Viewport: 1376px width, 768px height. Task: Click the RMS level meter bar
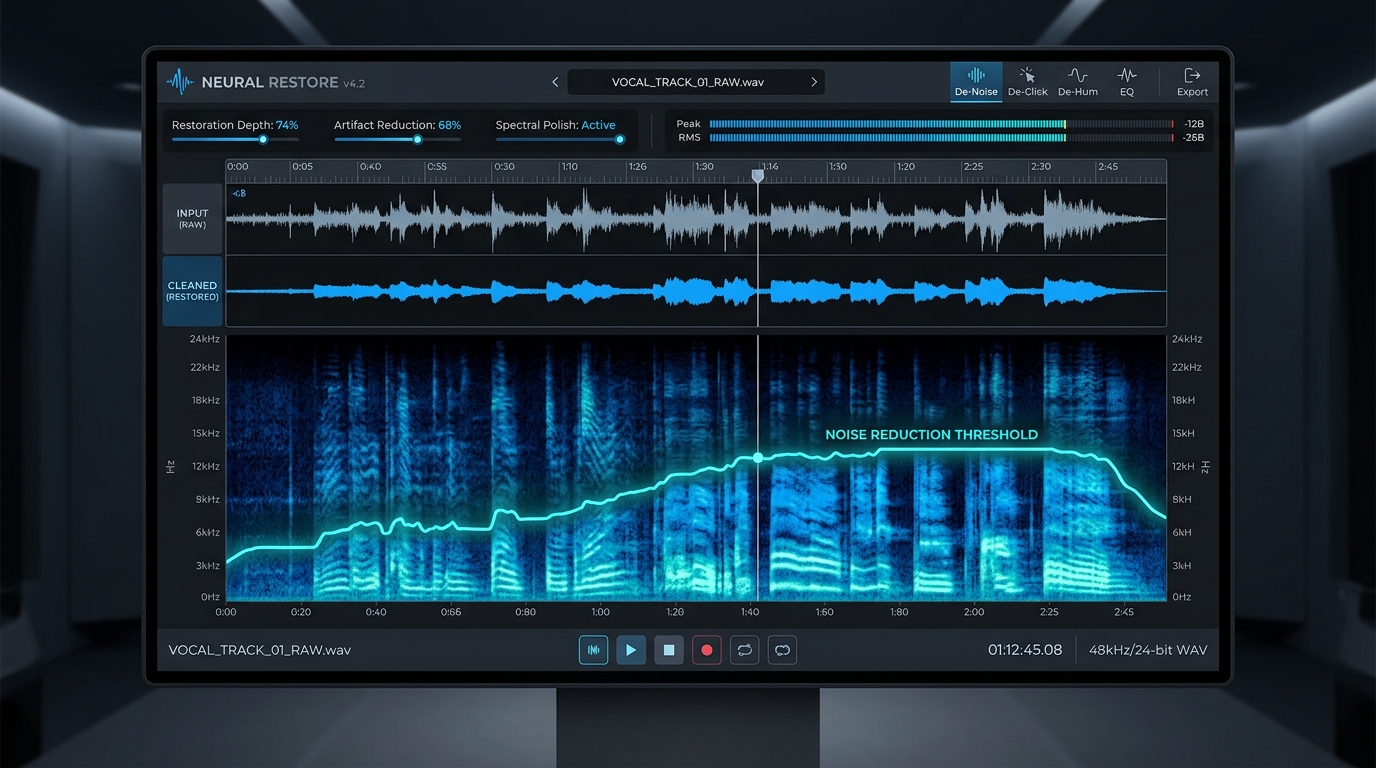point(941,137)
